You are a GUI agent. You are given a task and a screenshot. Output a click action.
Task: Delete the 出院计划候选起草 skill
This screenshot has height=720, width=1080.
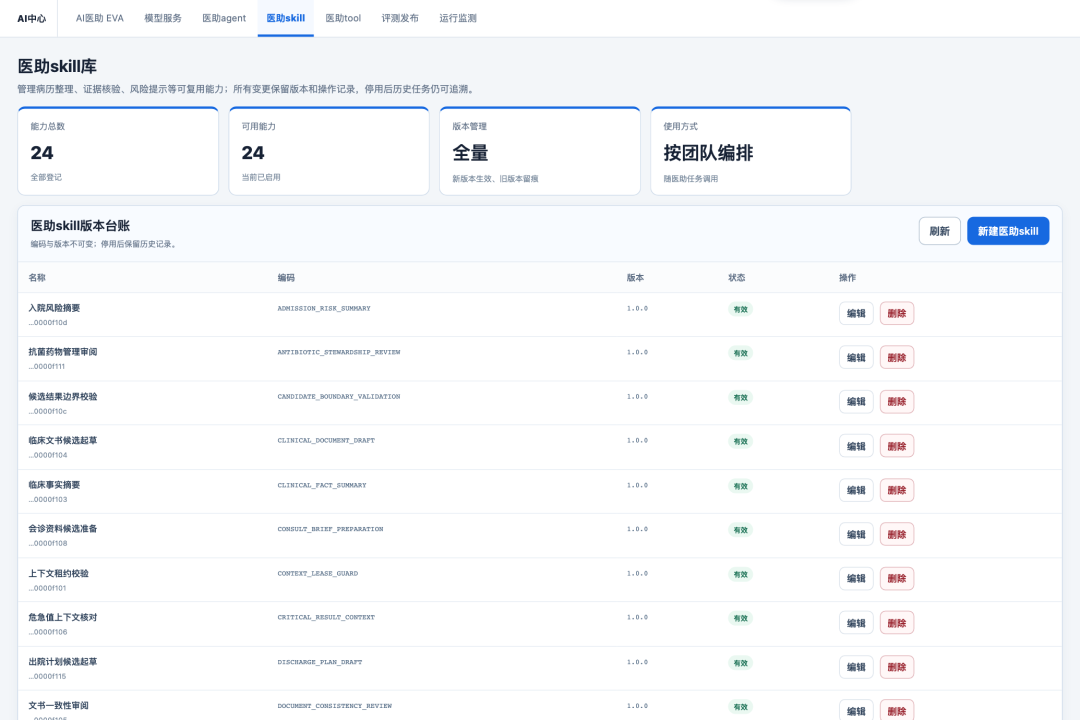tap(897, 667)
